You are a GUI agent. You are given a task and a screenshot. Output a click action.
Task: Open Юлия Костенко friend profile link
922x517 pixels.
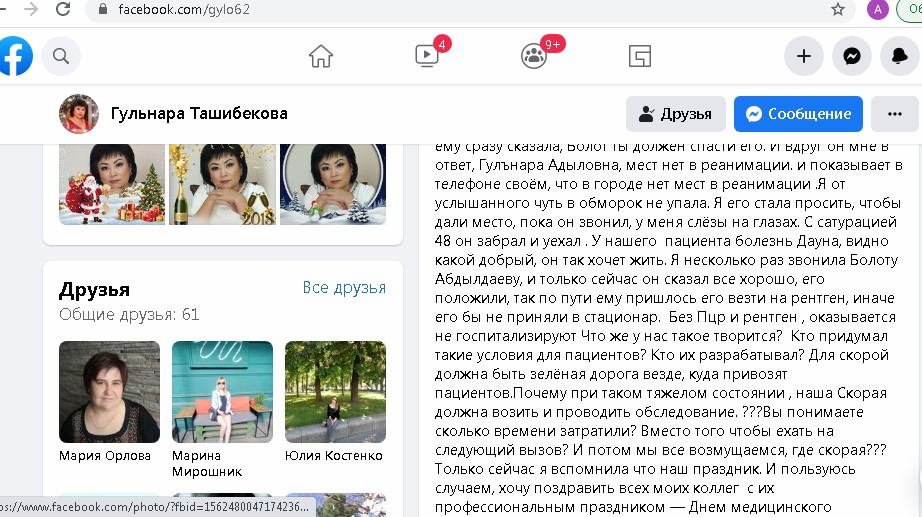[333, 456]
